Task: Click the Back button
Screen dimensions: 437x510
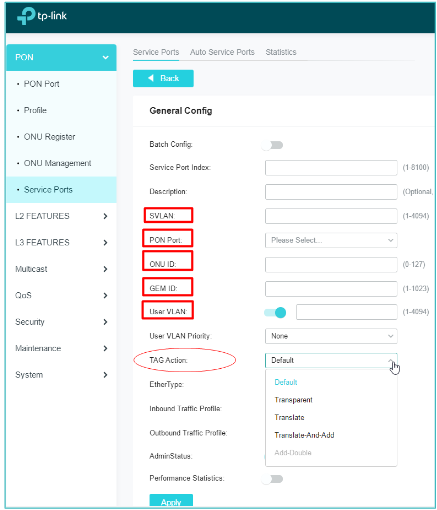Action: point(163,78)
